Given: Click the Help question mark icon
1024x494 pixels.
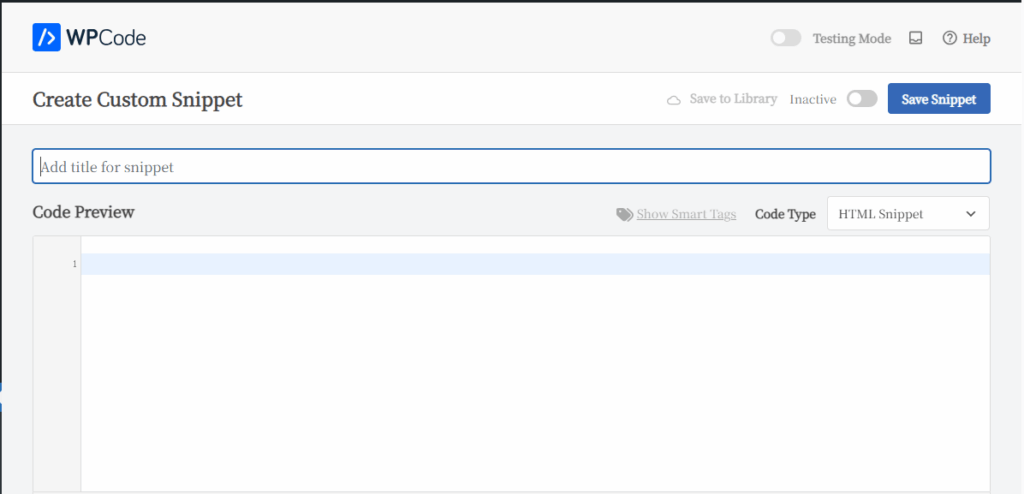Looking at the screenshot, I should coord(949,38).
